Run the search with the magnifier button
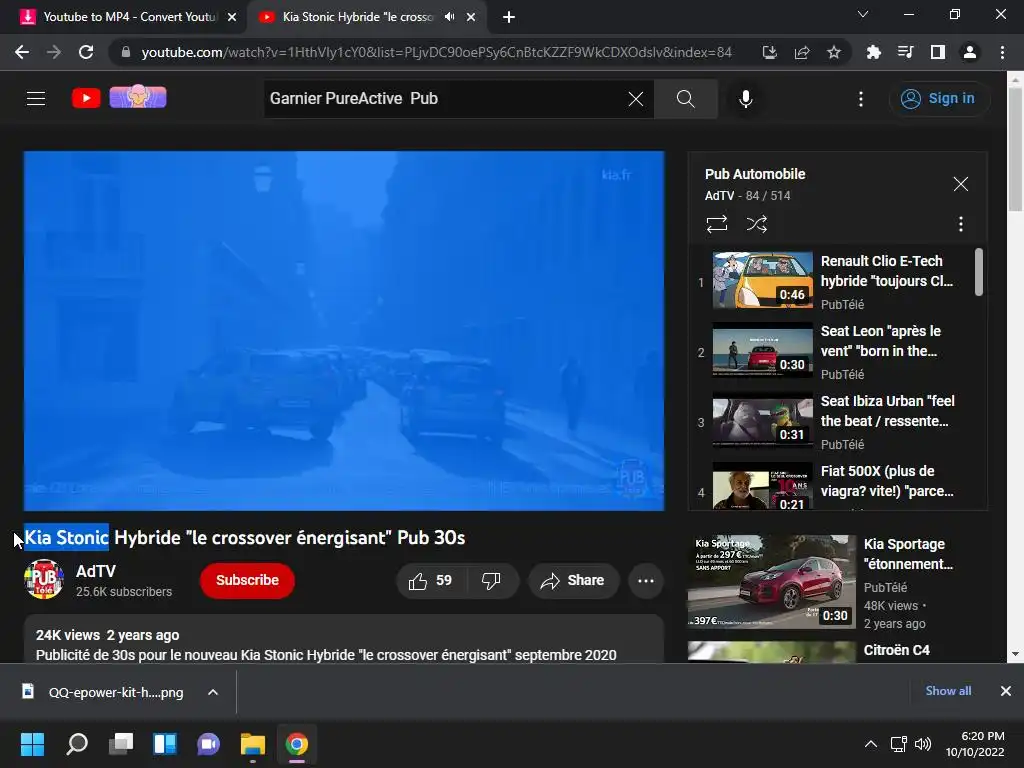This screenshot has height=768, width=1024. coord(685,99)
